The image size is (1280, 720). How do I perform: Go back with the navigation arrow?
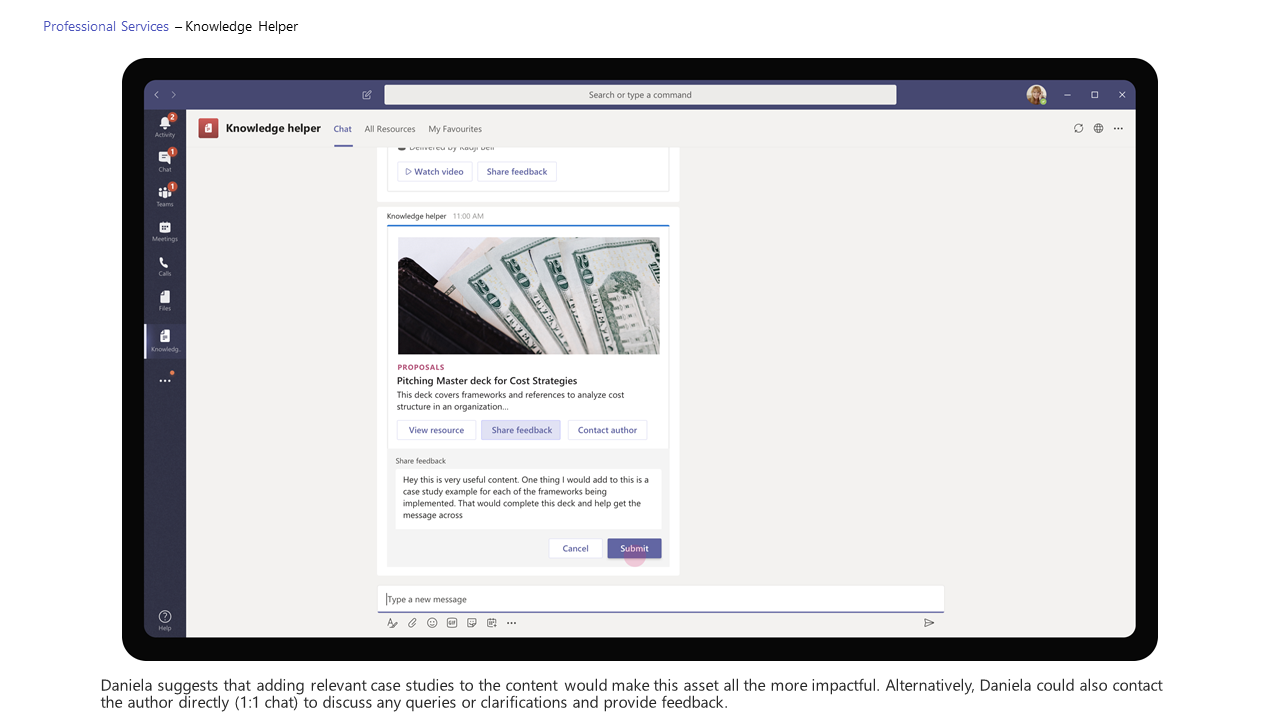(156, 95)
